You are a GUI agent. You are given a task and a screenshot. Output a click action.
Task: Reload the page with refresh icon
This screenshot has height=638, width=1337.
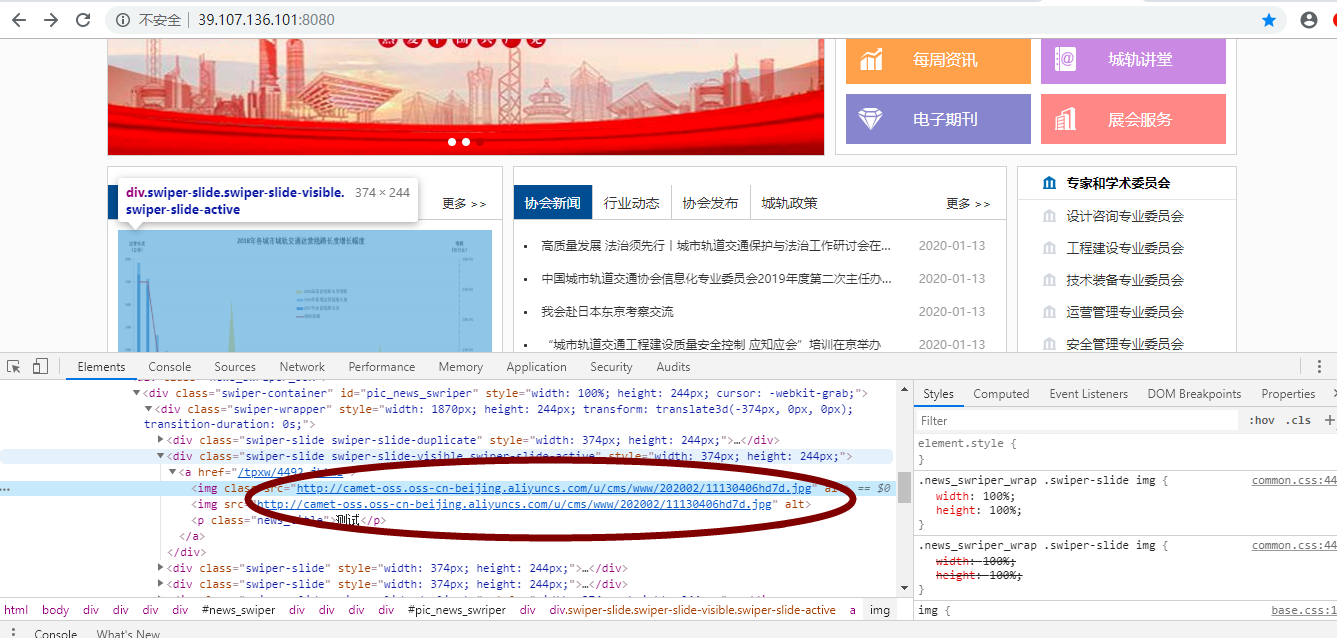pyautogui.click(x=84, y=20)
